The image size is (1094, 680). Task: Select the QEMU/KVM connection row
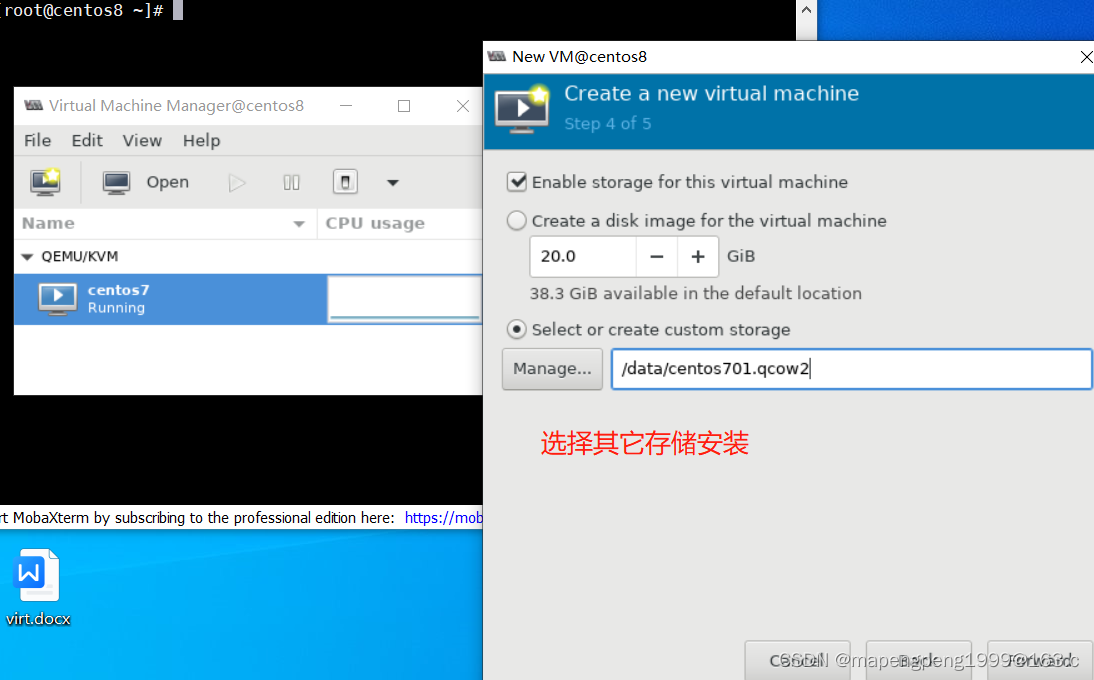point(248,257)
